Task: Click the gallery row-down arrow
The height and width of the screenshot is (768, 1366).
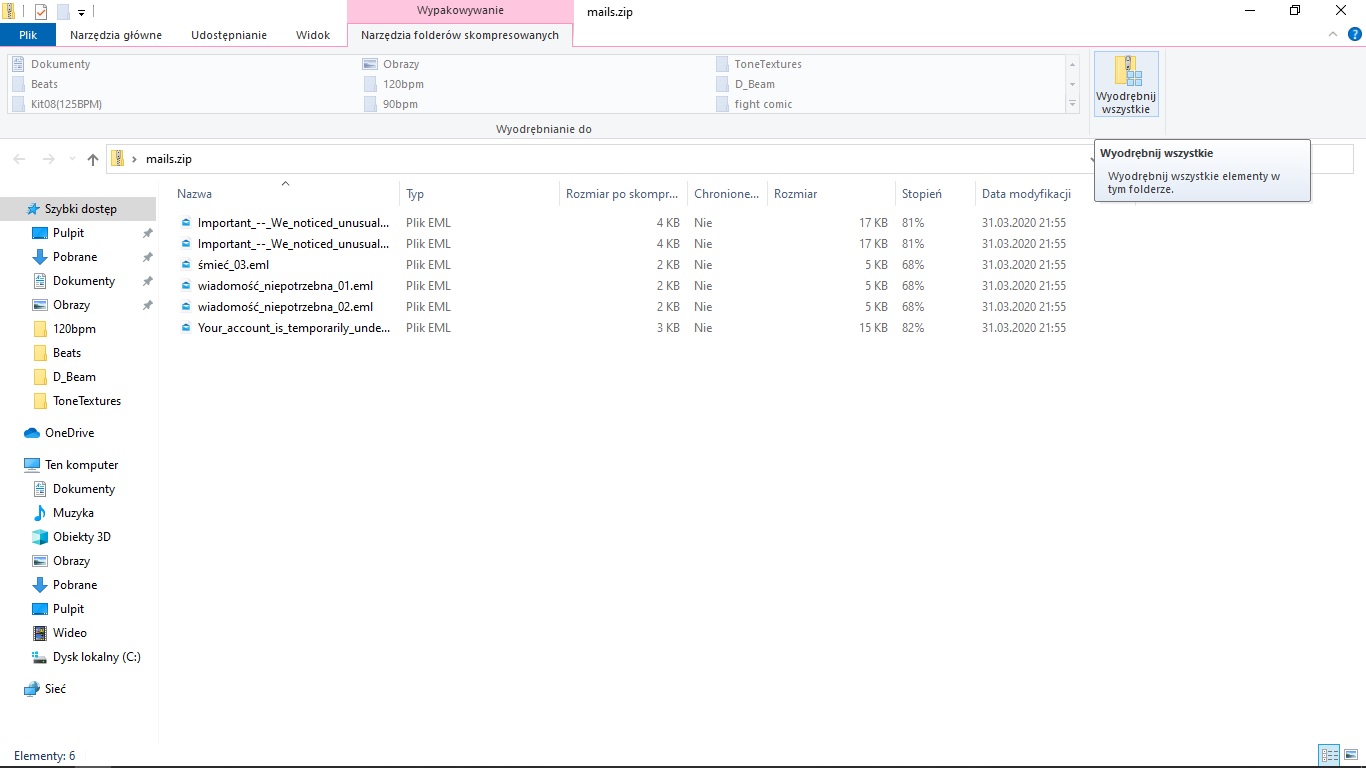Action: point(1072,84)
